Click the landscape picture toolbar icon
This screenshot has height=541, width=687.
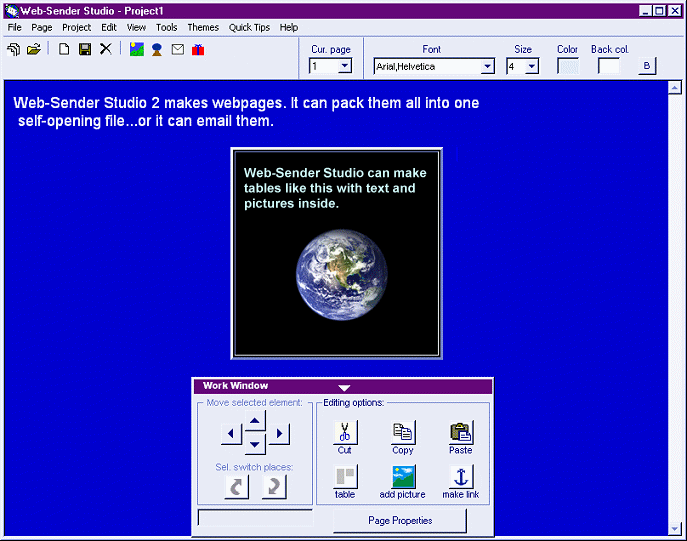[x=137, y=50]
